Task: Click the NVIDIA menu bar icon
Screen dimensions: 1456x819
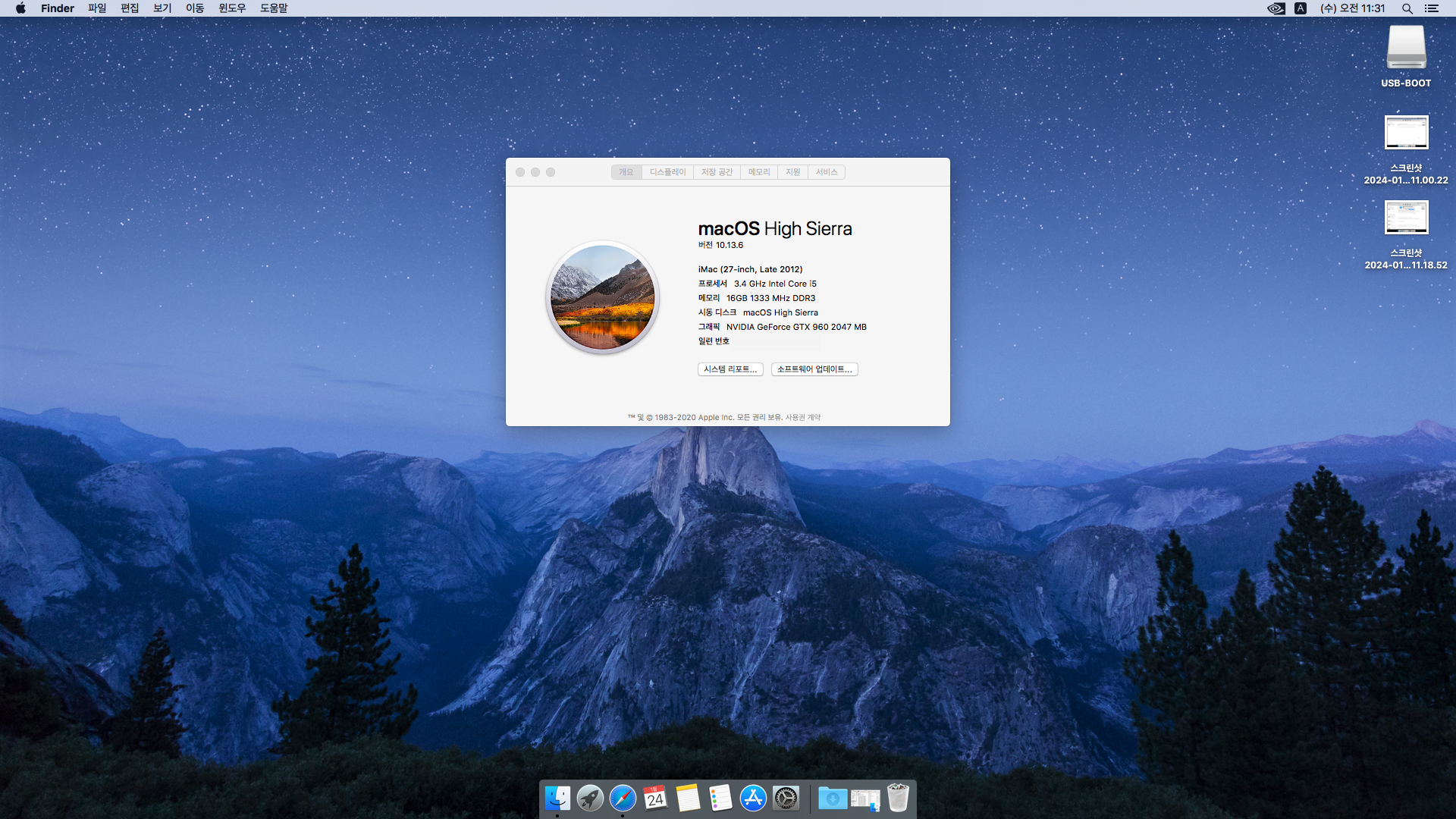Action: (x=1276, y=8)
